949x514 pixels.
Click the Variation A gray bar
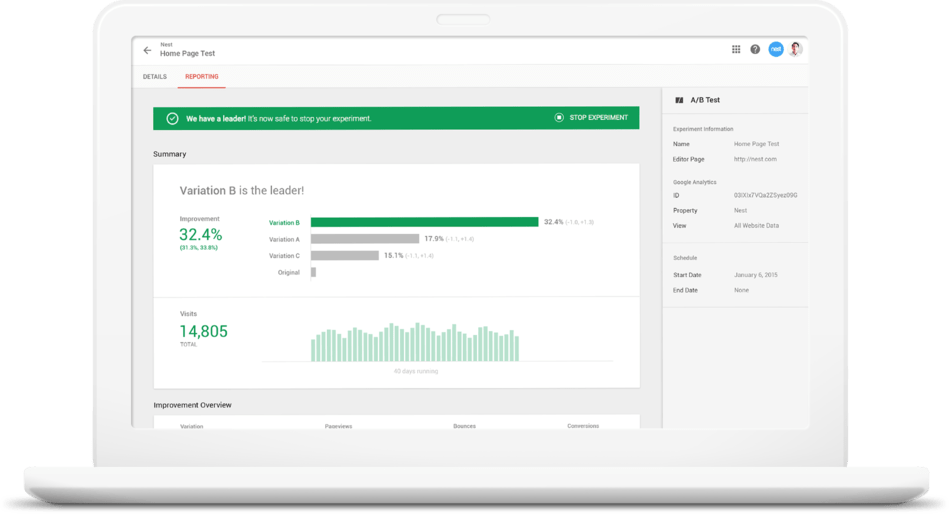coord(365,239)
